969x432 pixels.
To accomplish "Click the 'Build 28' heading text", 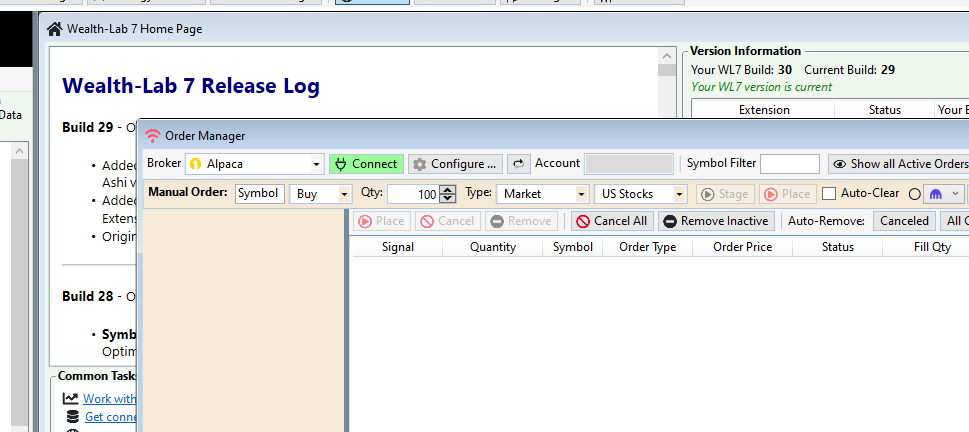I will pyautogui.click(x=88, y=297).
